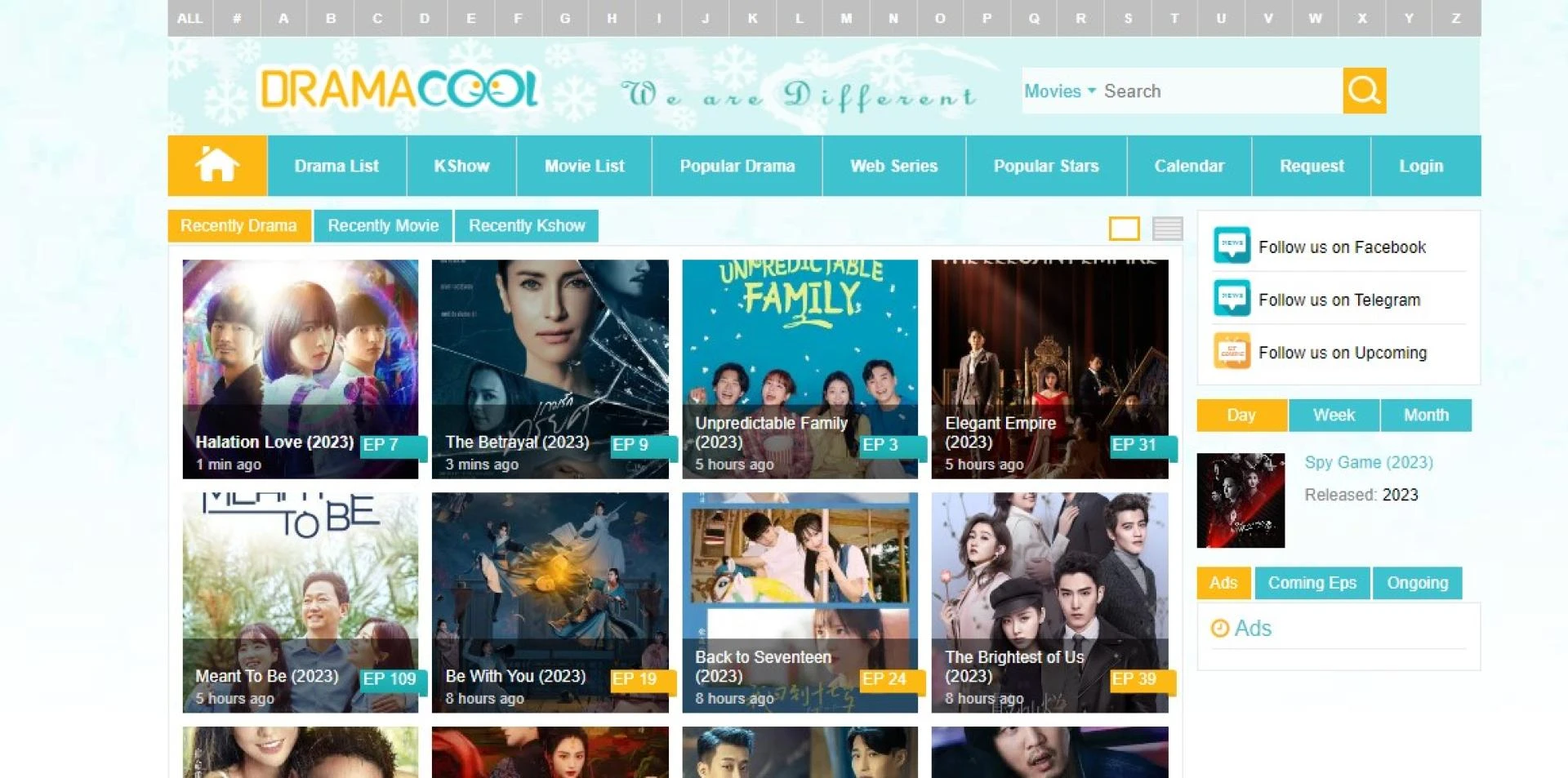The image size is (1568, 778).
Task: Open the Recently Movie tab
Action: click(x=383, y=225)
